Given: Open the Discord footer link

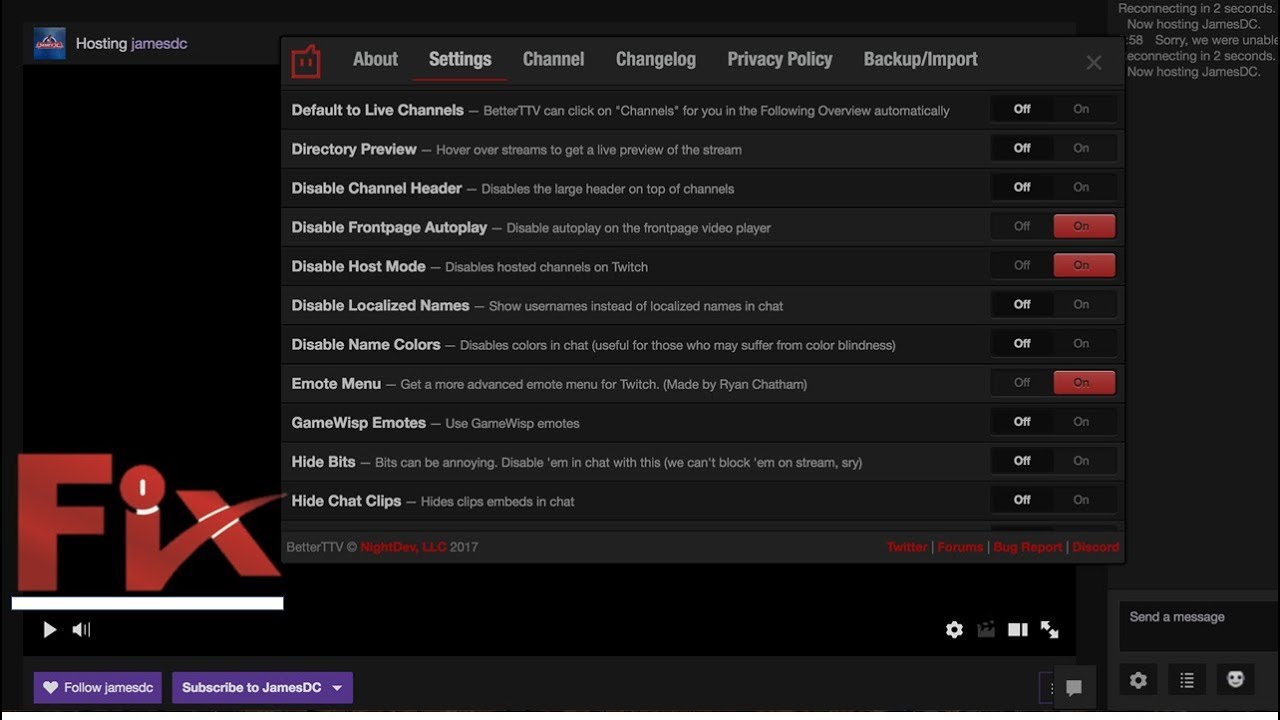Looking at the screenshot, I should click(1096, 547).
